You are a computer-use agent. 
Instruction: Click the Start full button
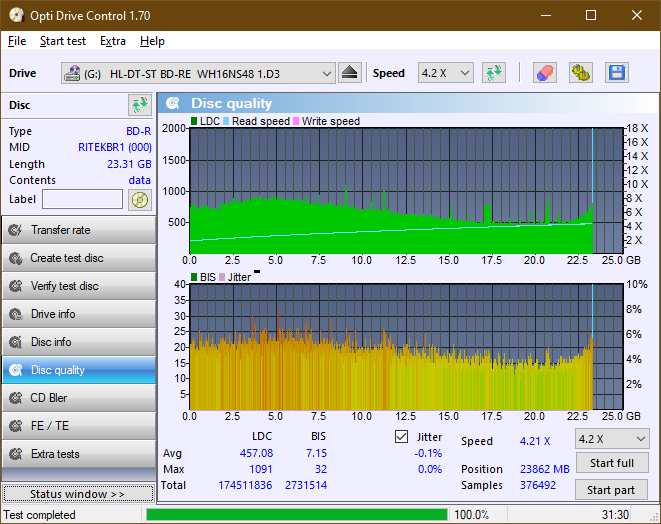tap(612, 463)
